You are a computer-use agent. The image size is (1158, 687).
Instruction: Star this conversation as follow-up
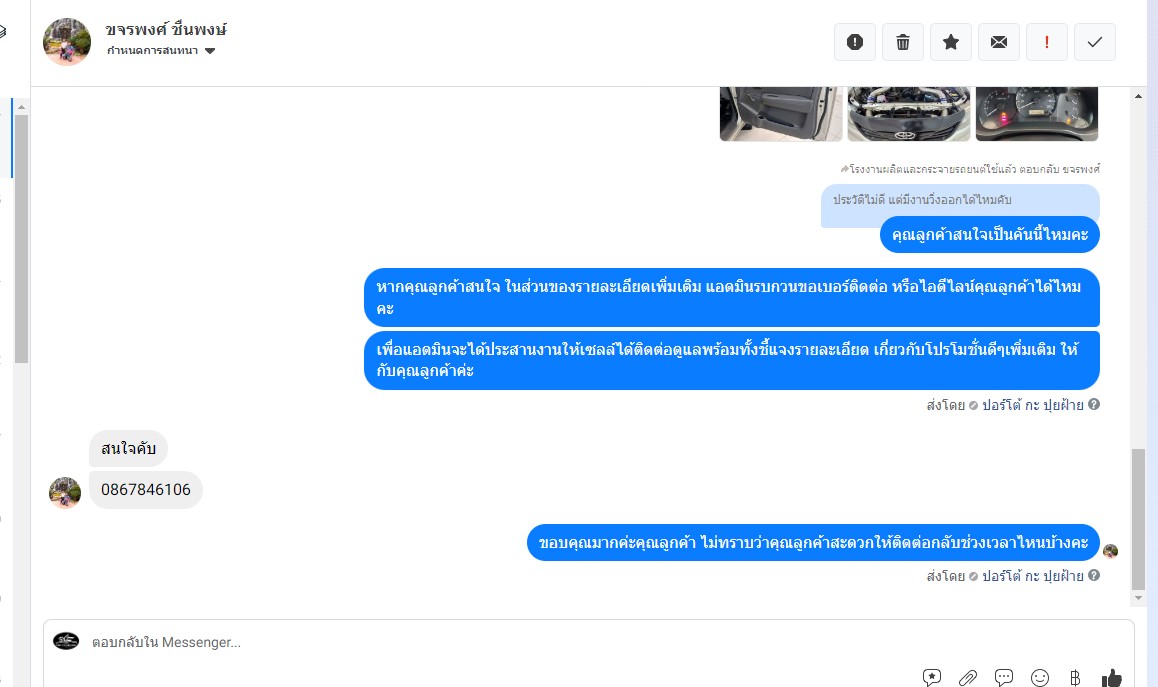point(950,42)
